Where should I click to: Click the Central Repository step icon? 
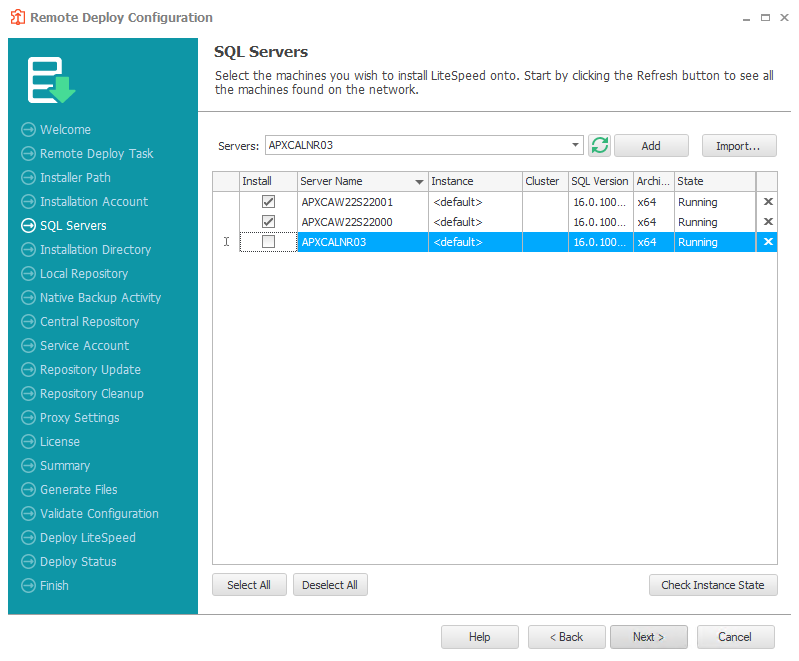pyautogui.click(x=29, y=322)
